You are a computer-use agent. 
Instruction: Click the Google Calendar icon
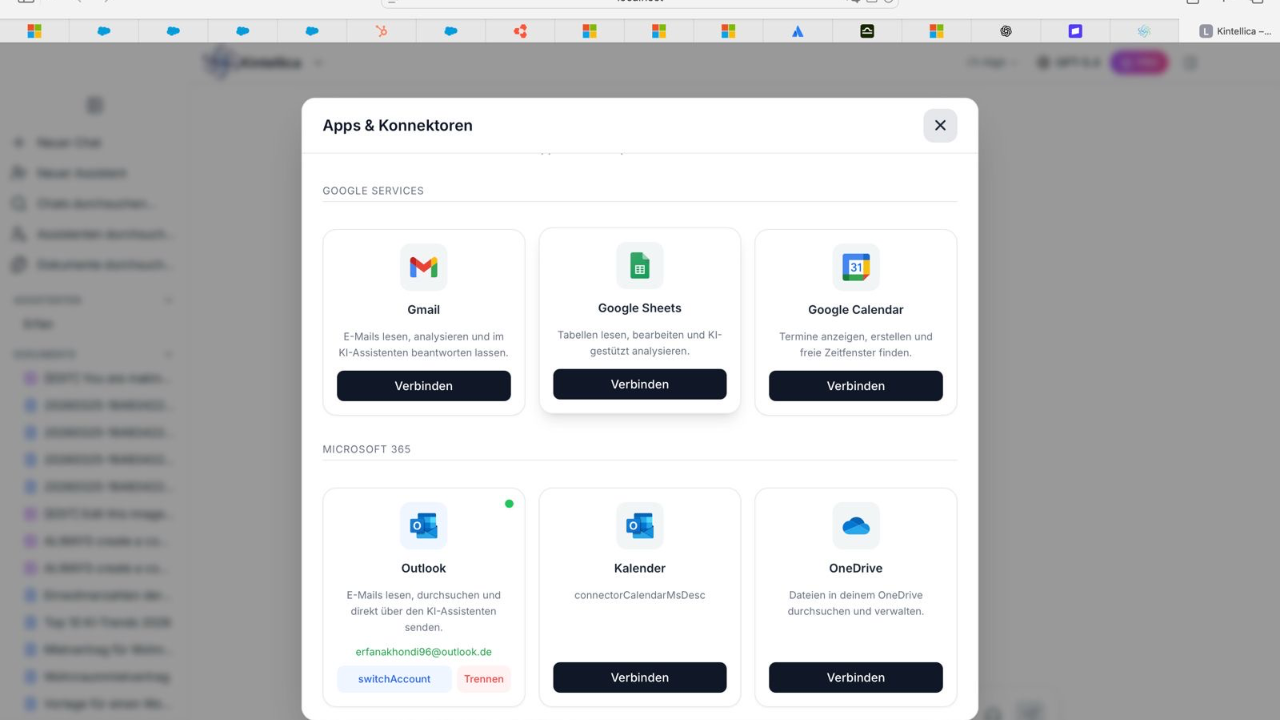coord(856,267)
